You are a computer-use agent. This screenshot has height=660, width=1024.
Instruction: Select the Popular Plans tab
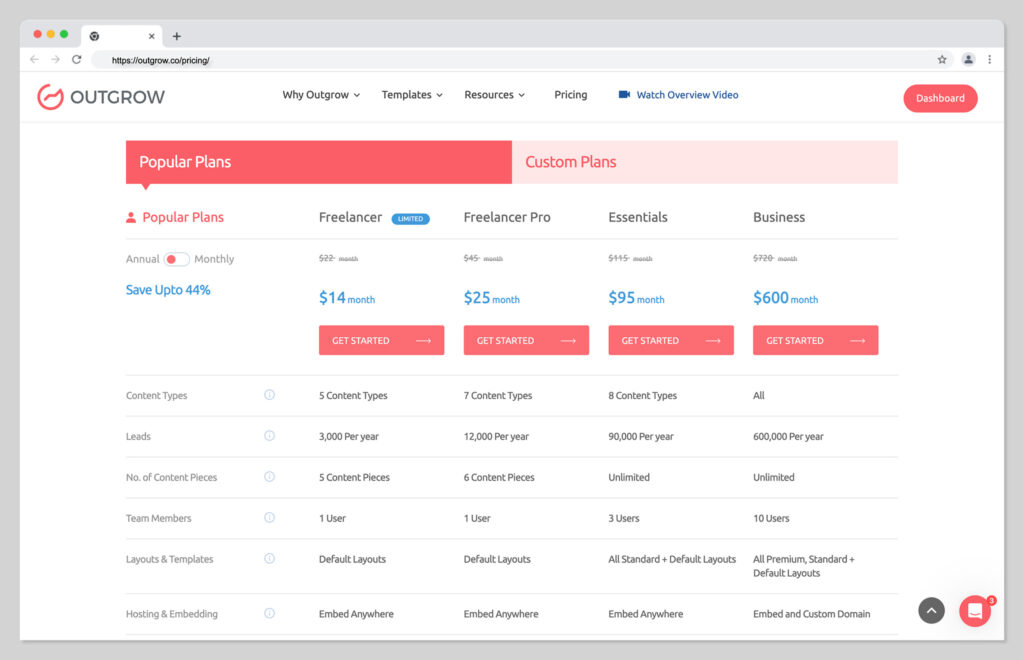coord(318,162)
